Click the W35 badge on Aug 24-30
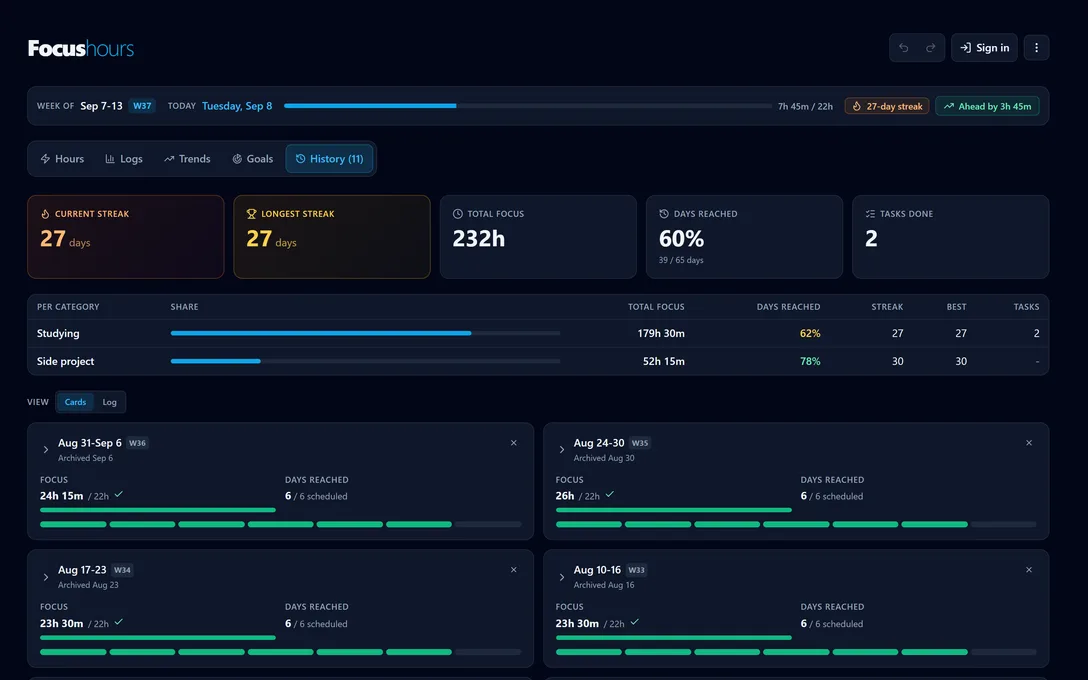 640,443
